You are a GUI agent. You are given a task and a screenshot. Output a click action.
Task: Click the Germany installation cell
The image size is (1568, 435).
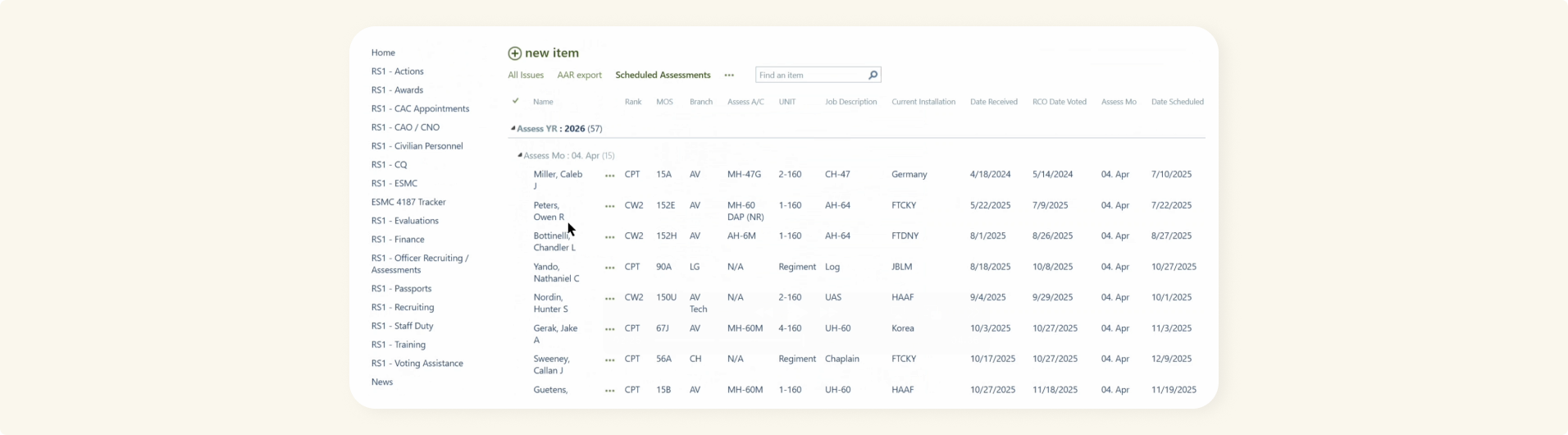pyautogui.click(x=909, y=175)
